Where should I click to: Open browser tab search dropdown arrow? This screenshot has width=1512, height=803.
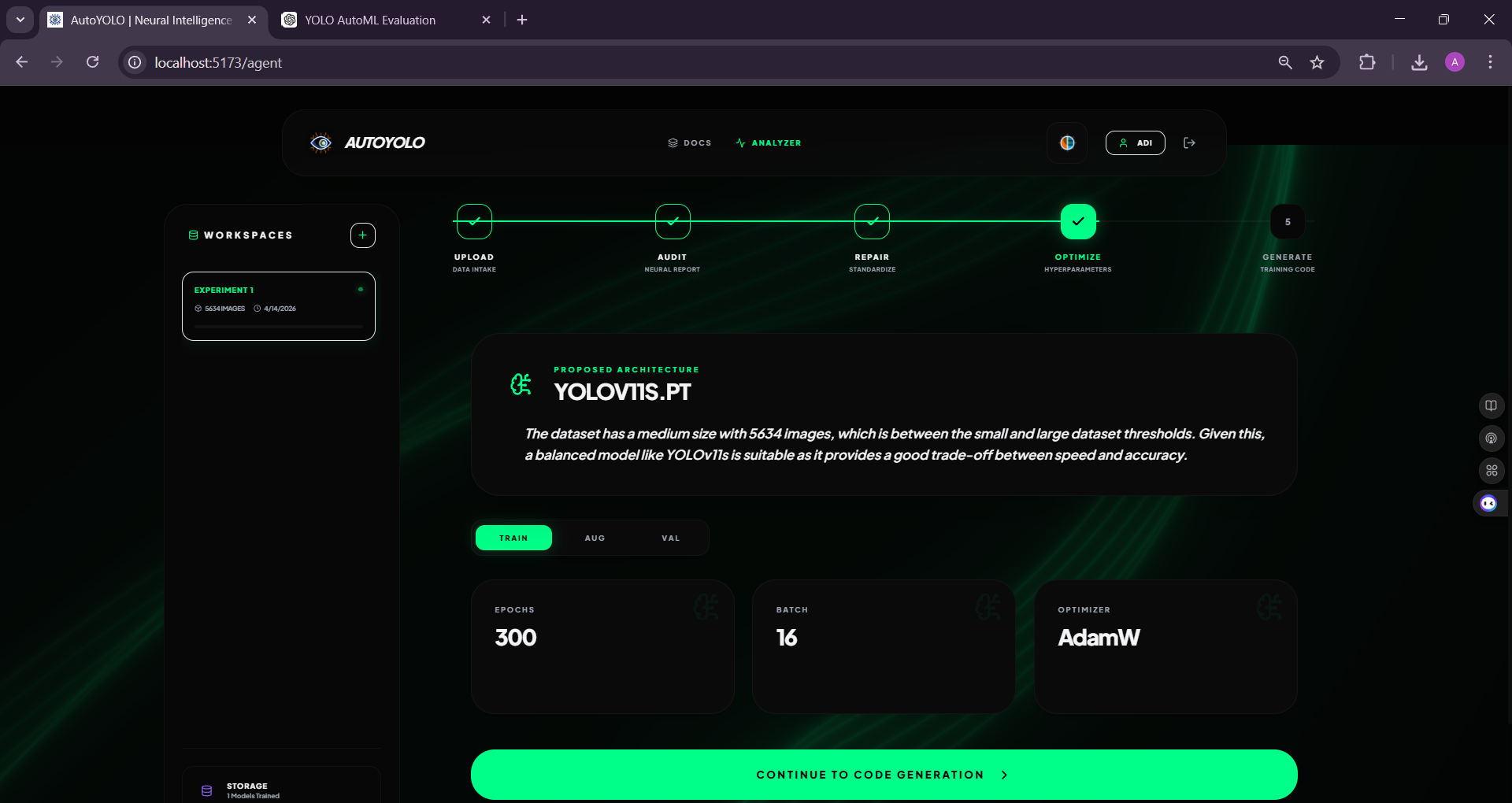pos(20,20)
